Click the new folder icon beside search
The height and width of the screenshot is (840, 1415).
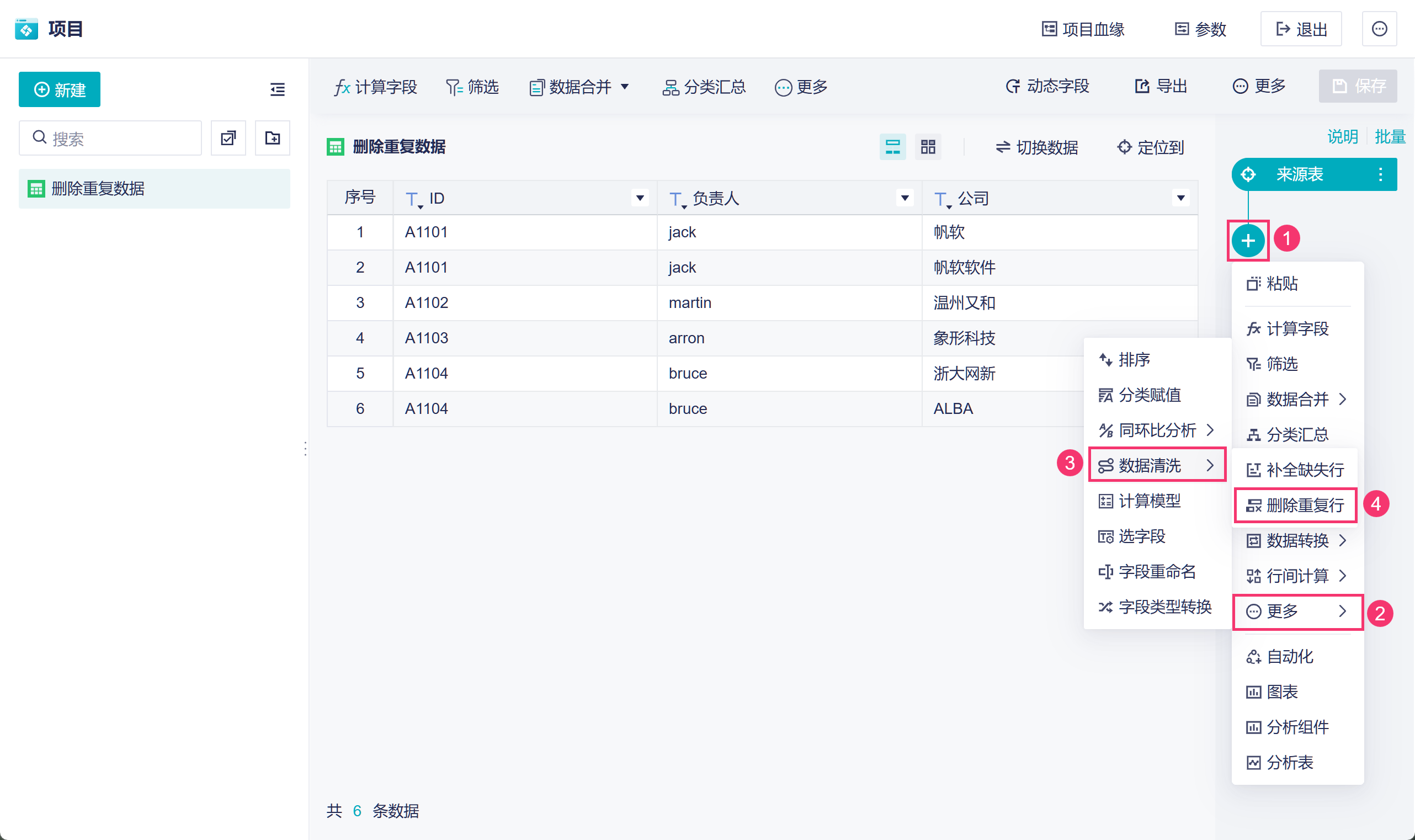point(272,137)
